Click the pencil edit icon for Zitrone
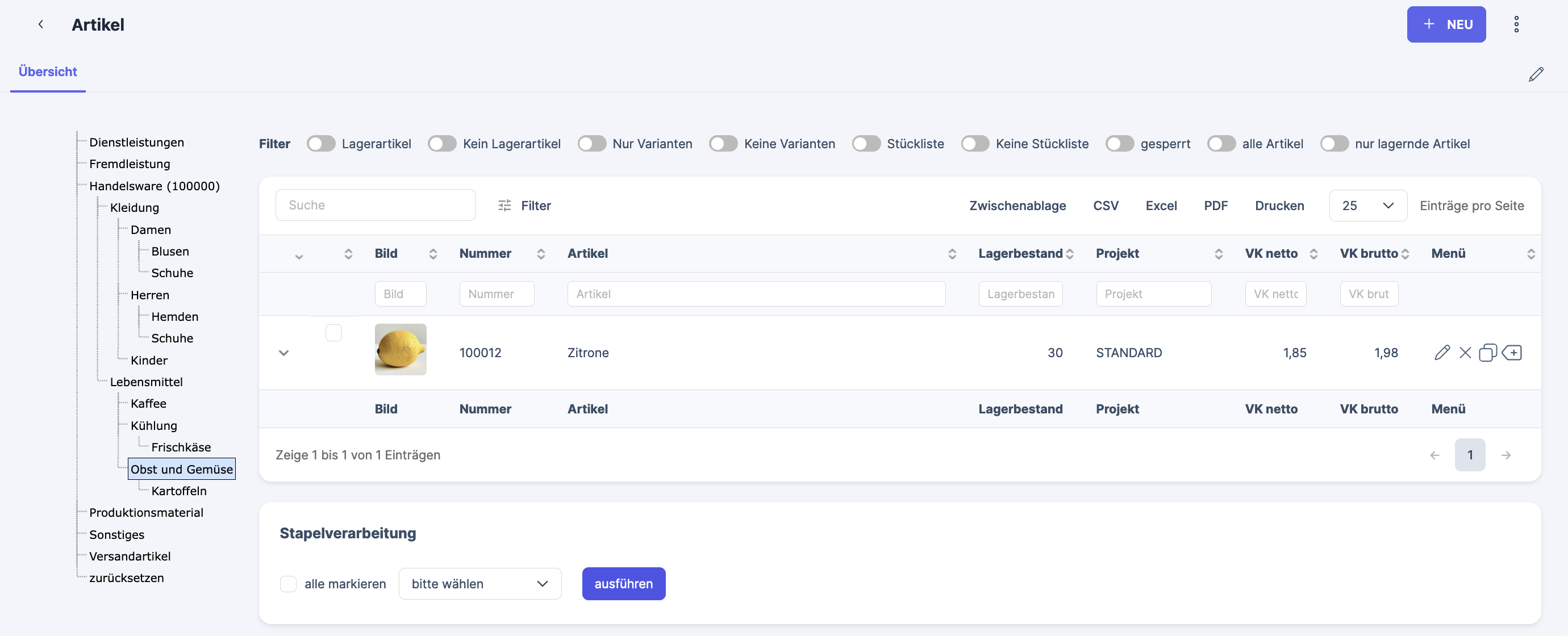The height and width of the screenshot is (636, 1568). click(x=1441, y=353)
